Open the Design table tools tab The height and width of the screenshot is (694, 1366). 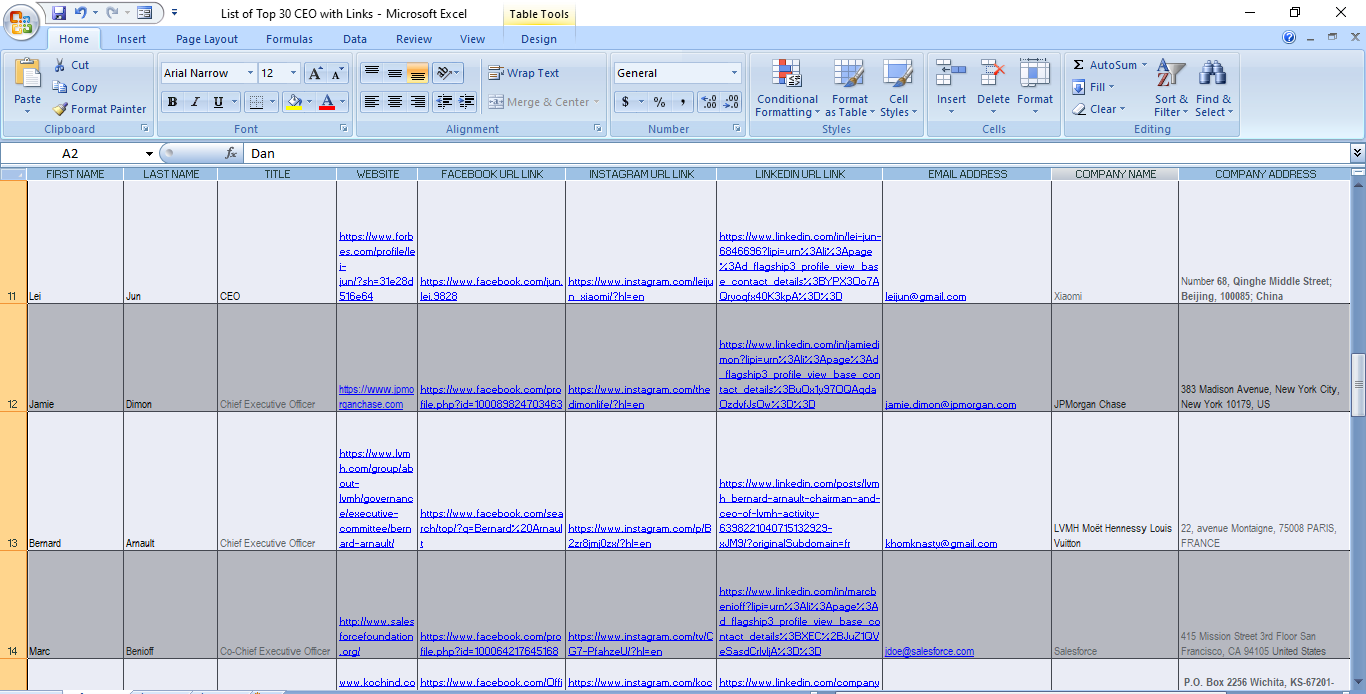[539, 39]
